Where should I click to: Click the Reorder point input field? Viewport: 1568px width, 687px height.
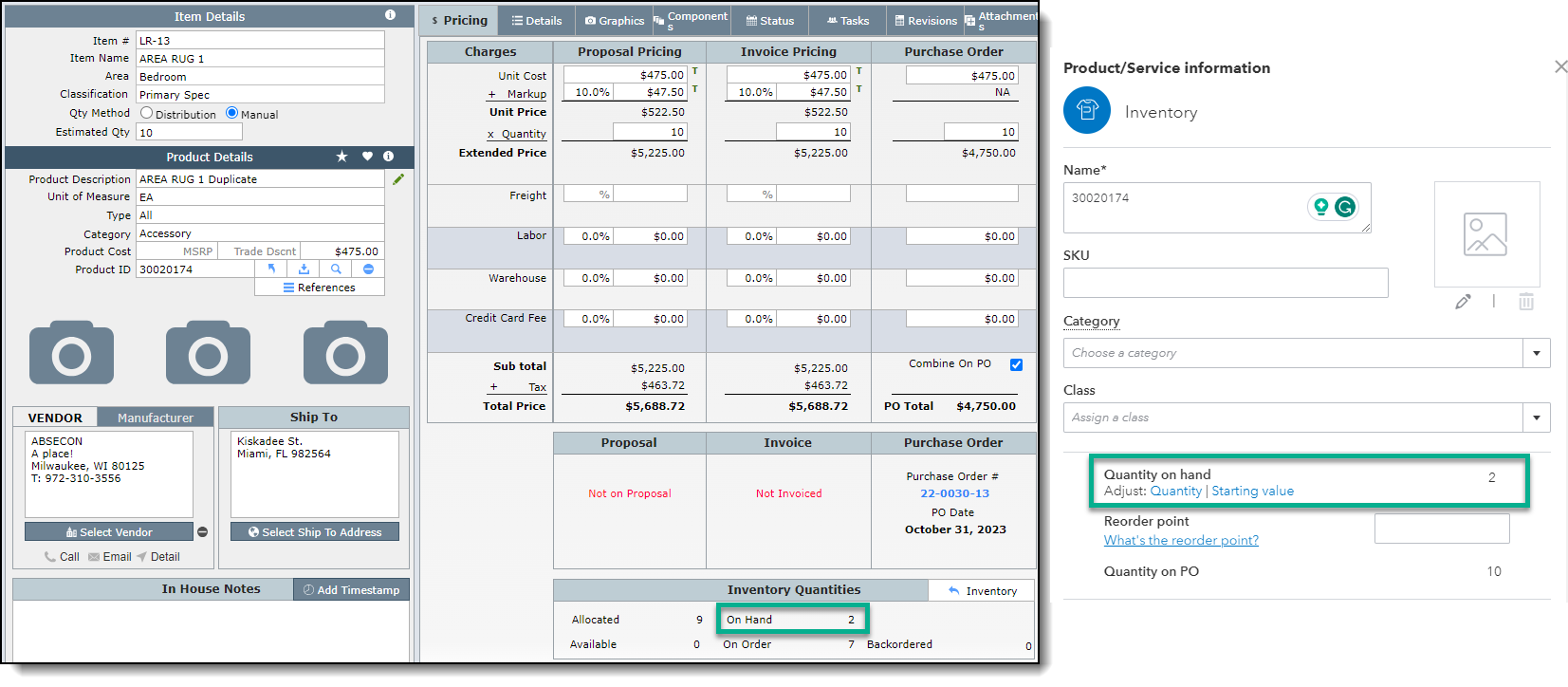tap(1442, 529)
